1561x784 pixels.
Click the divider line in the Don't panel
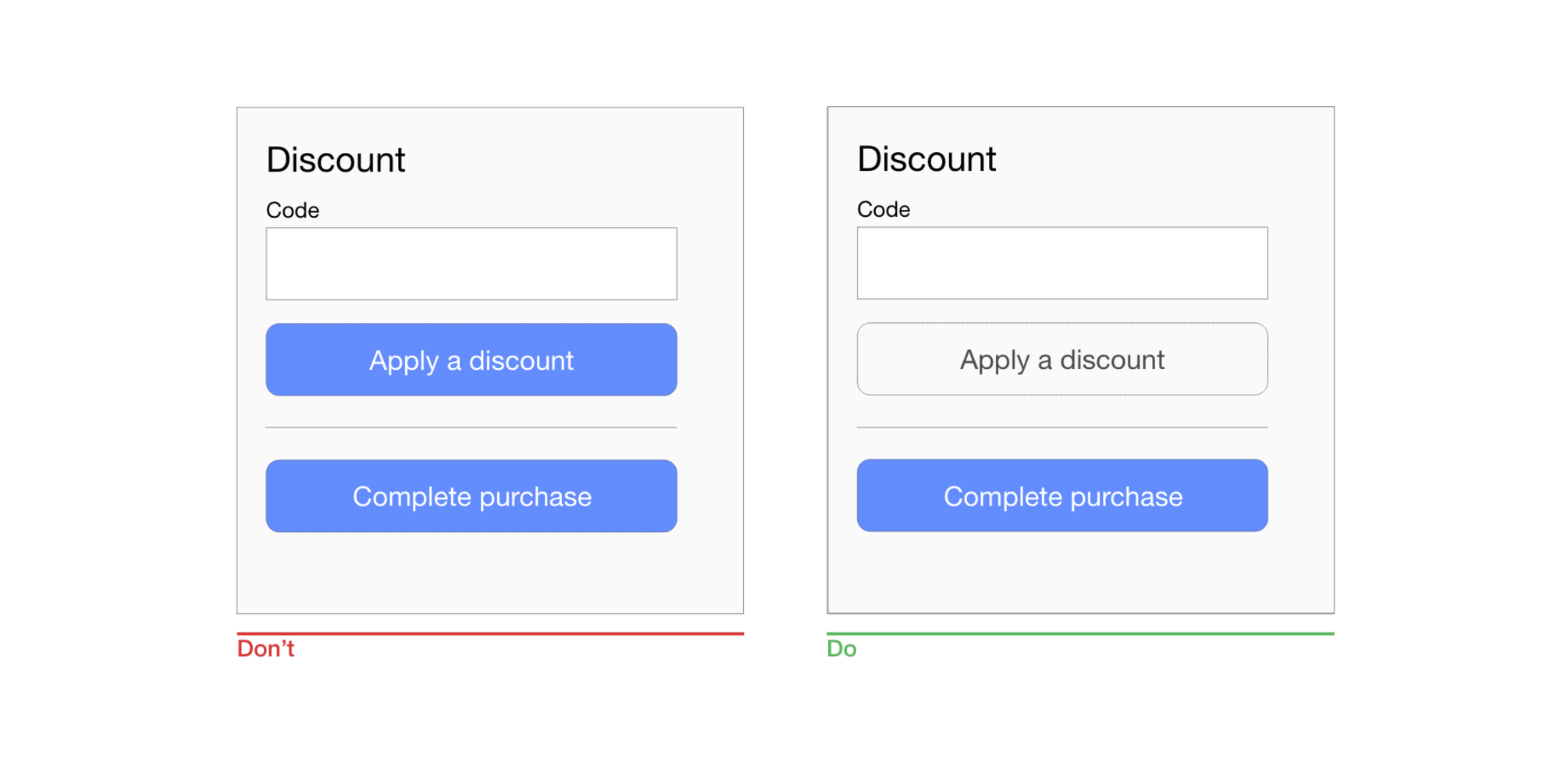[x=471, y=427]
